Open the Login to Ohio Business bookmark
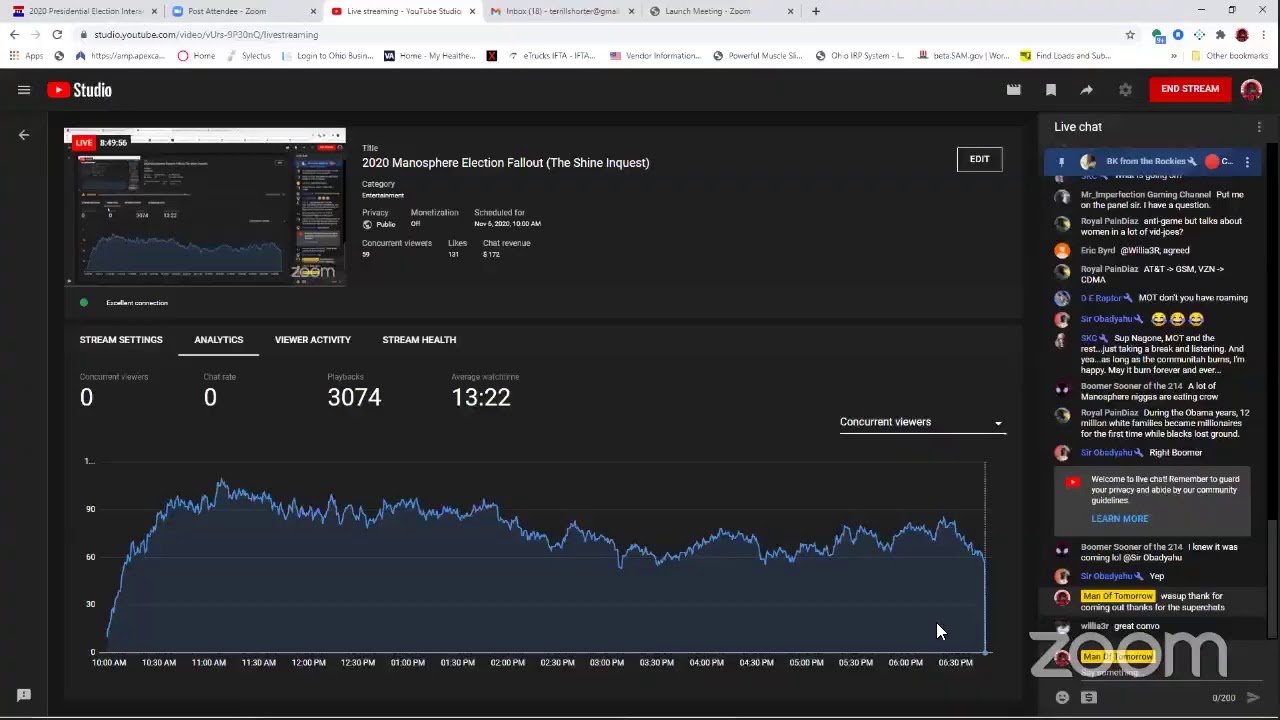This screenshot has width=1280, height=720. coord(328,56)
